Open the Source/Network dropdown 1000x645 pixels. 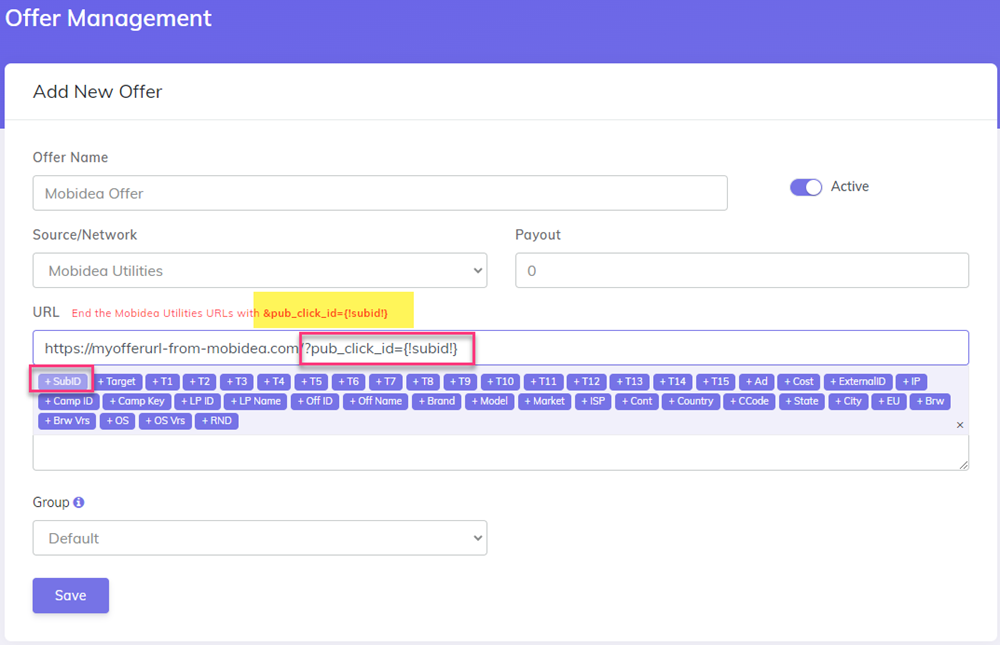pyautogui.click(x=260, y=271)
